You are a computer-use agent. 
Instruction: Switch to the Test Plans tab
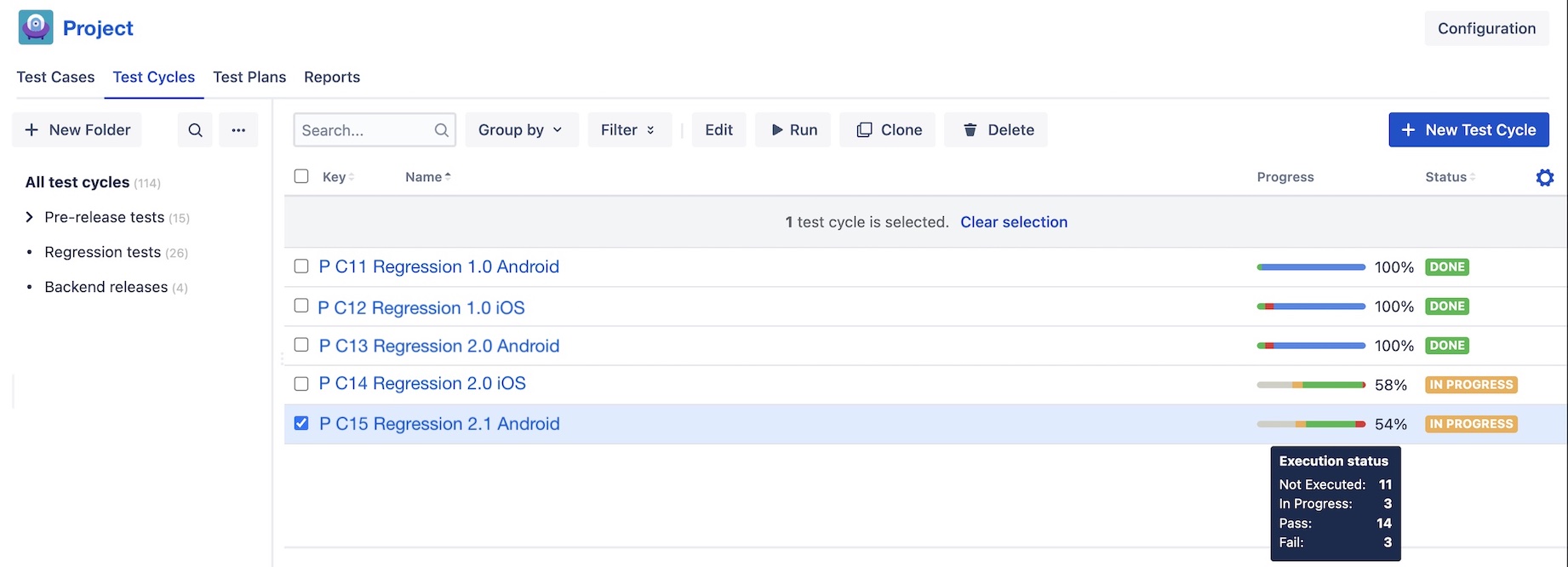[x=249, y=77]
